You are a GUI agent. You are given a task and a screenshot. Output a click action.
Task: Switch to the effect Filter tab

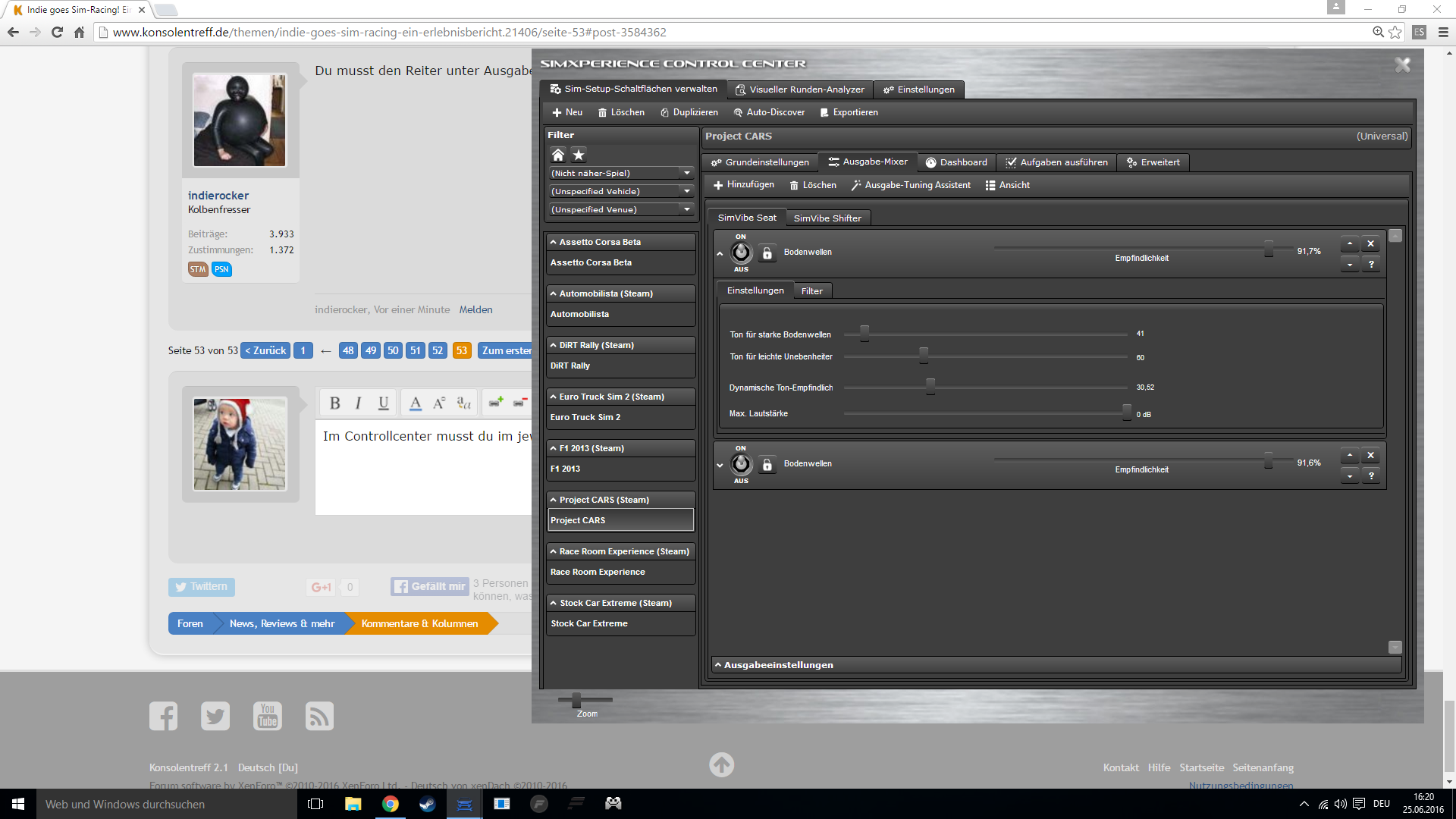[812, 291]
